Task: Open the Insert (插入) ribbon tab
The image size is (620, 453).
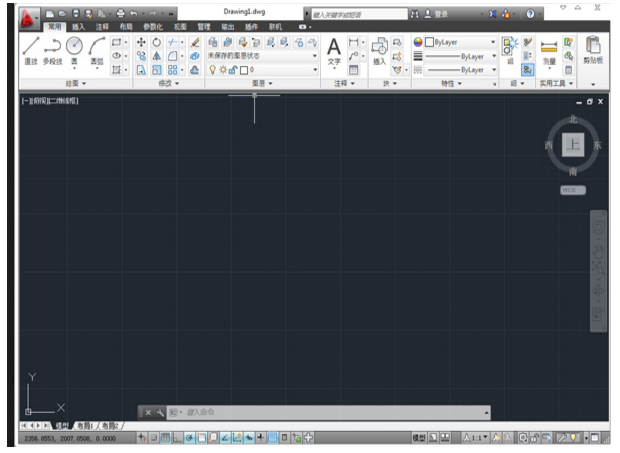Action: 78,27
